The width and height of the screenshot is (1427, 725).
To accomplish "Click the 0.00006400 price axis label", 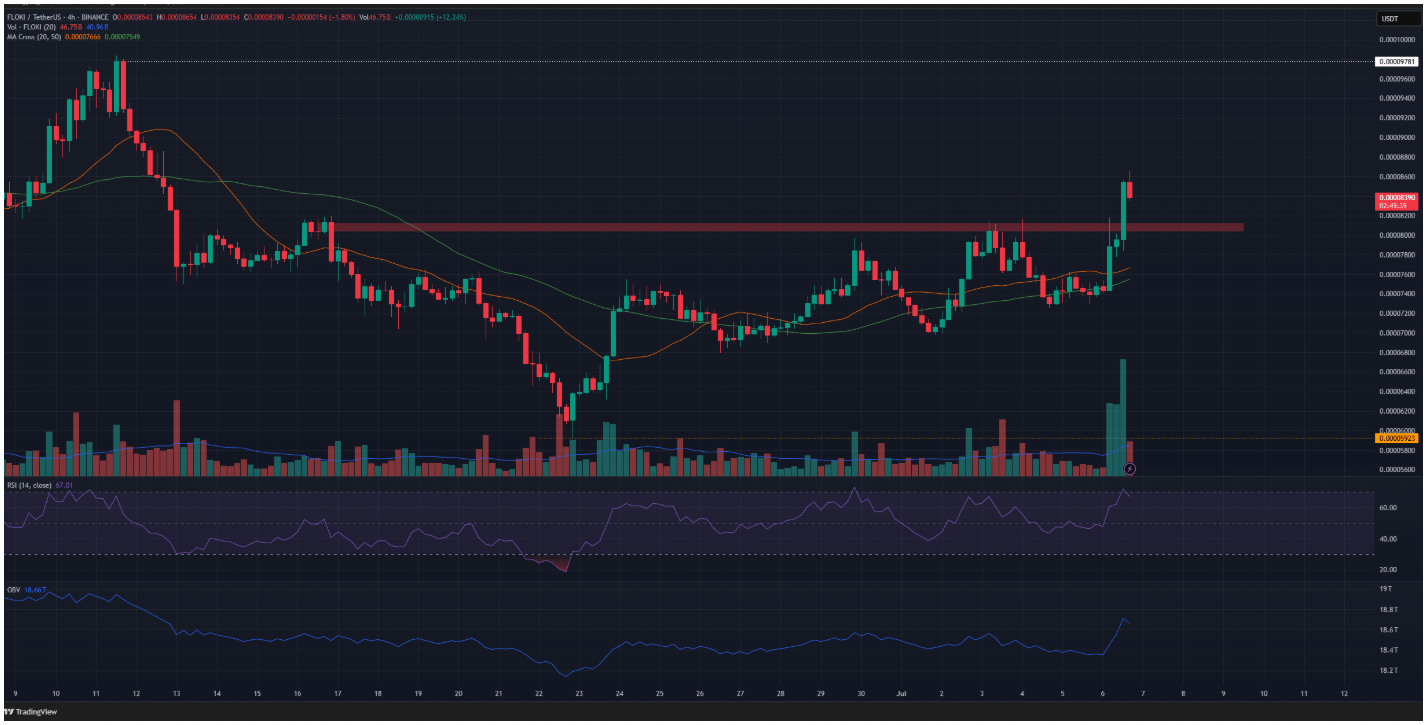I will click(x=1396, y=391).
